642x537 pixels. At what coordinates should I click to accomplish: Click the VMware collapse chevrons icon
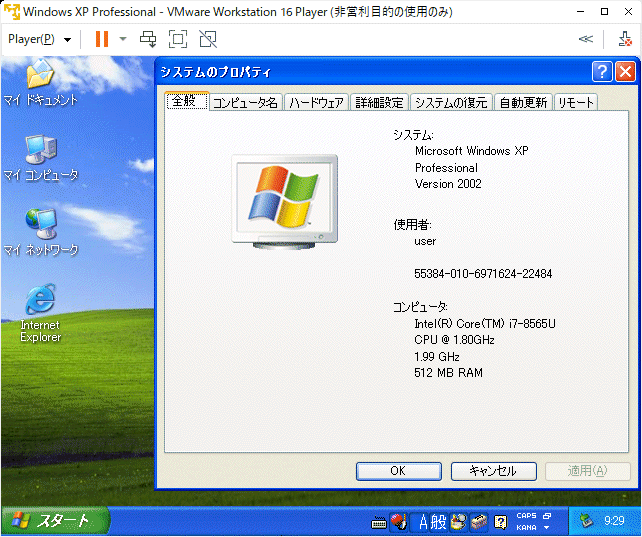point(585,39)
